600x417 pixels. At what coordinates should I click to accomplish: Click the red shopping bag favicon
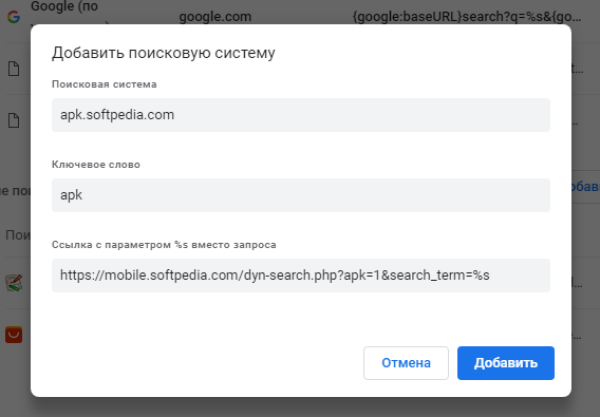click(13, 336)
